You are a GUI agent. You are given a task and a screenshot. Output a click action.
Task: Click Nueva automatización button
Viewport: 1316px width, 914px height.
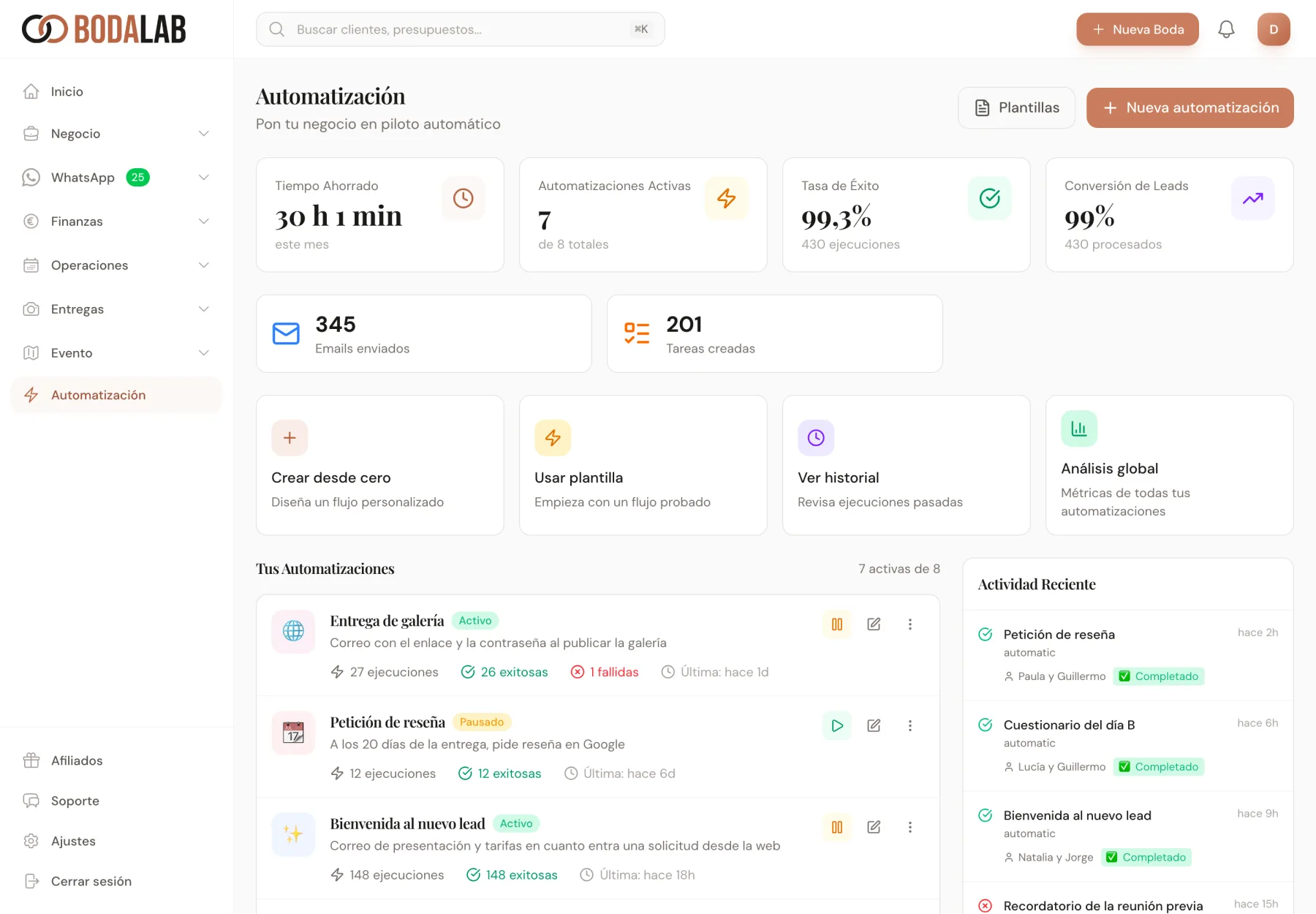click(1190, 107)
